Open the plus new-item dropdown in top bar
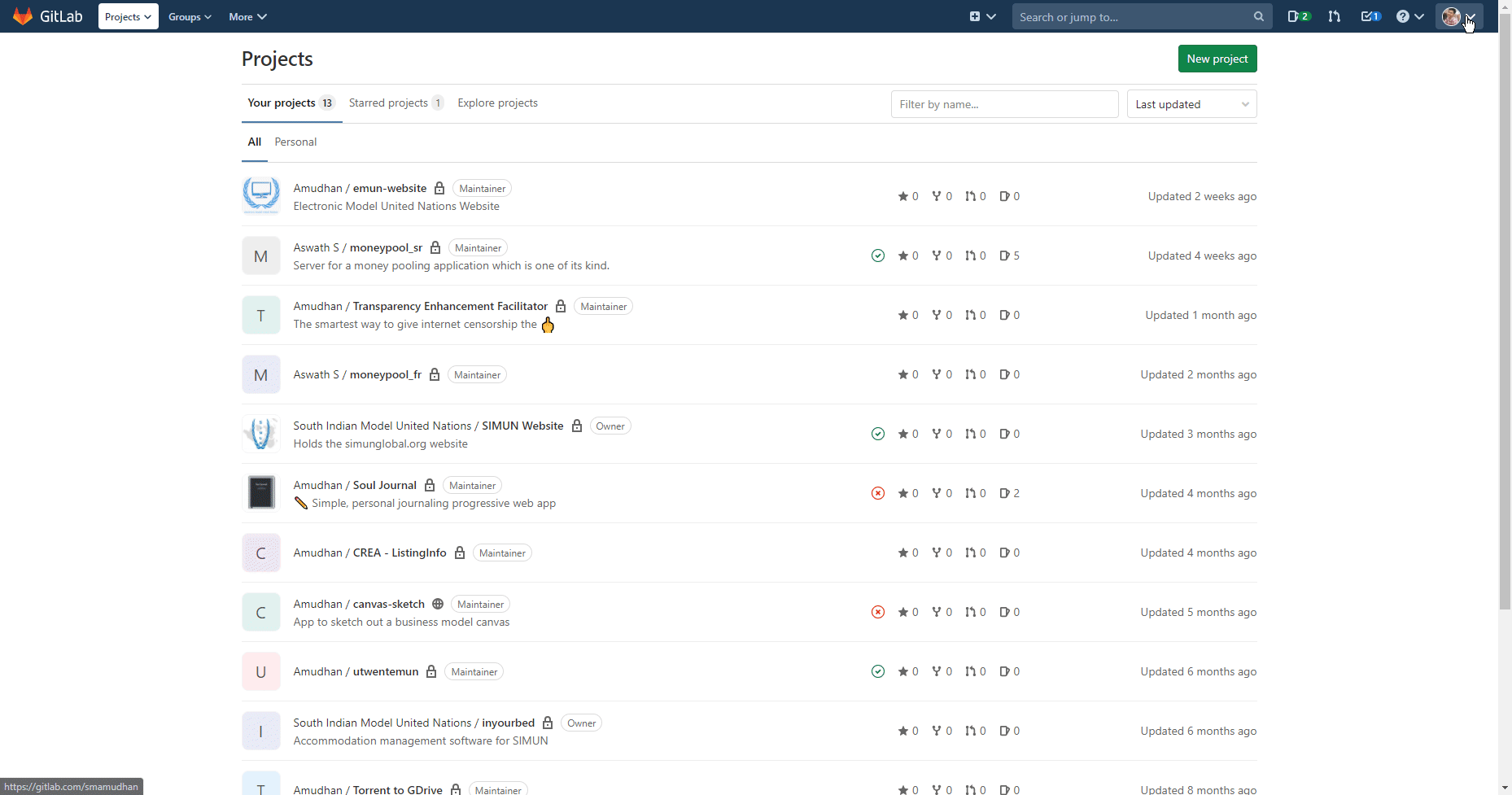 tap(981, 16)
